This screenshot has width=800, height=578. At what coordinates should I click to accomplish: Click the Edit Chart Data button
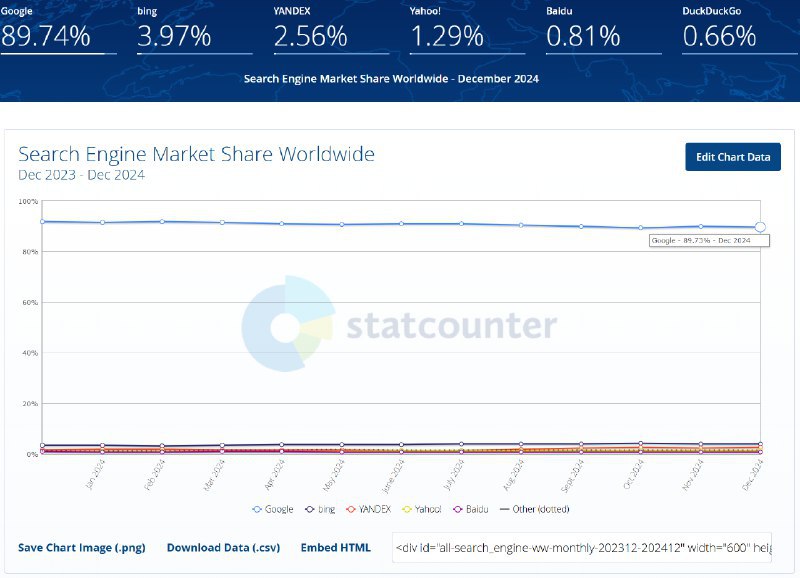point(732,157)
